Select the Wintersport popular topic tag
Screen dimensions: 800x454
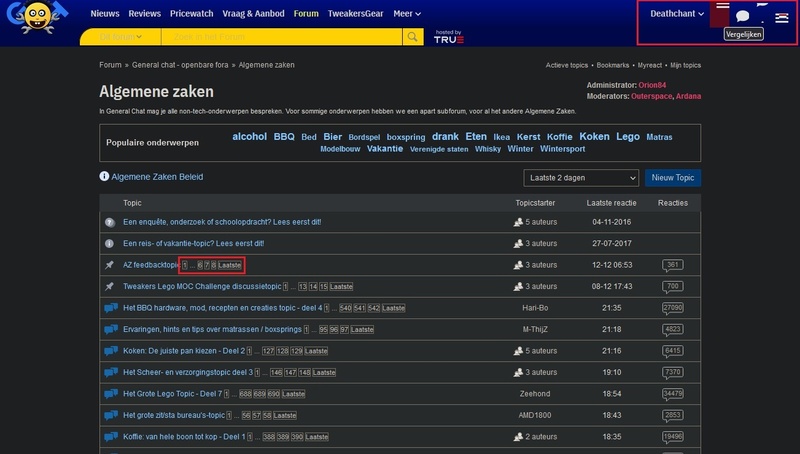pos(562,149)
